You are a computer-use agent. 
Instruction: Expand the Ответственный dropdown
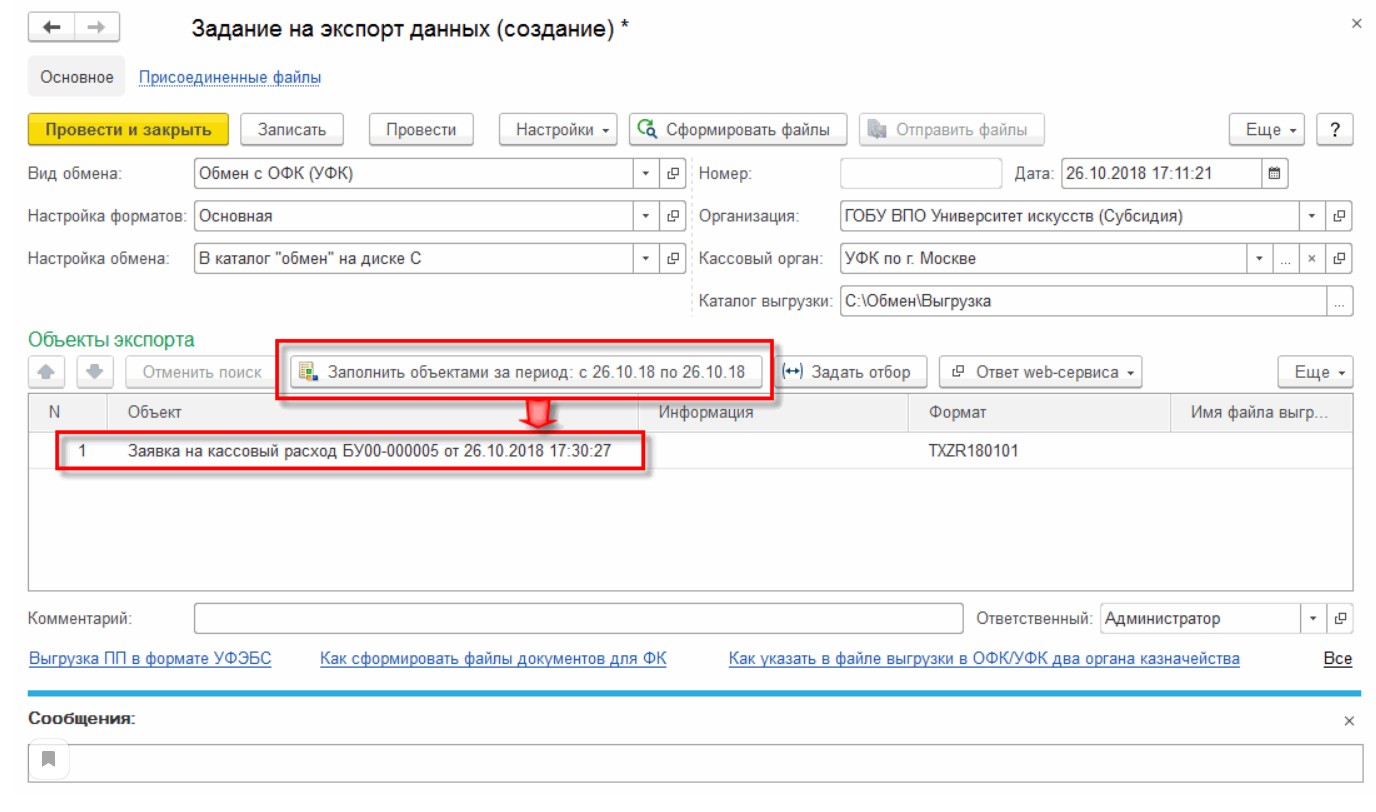[1313, 619]
